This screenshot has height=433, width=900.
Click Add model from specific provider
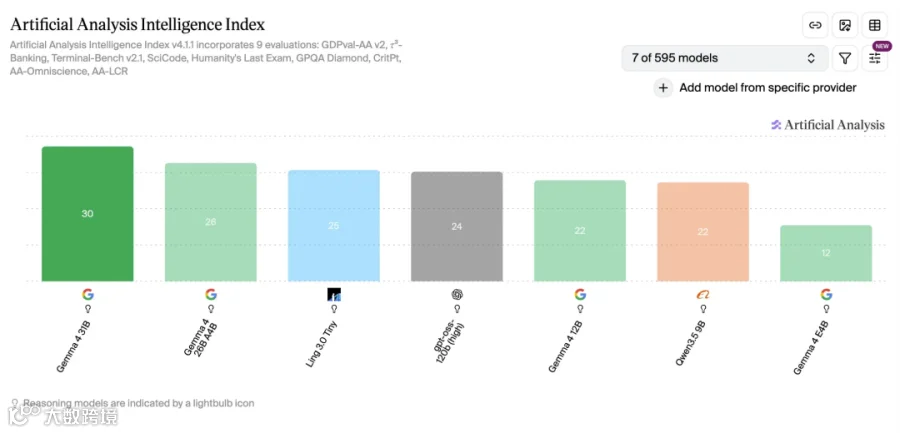(x=767, y=88)
